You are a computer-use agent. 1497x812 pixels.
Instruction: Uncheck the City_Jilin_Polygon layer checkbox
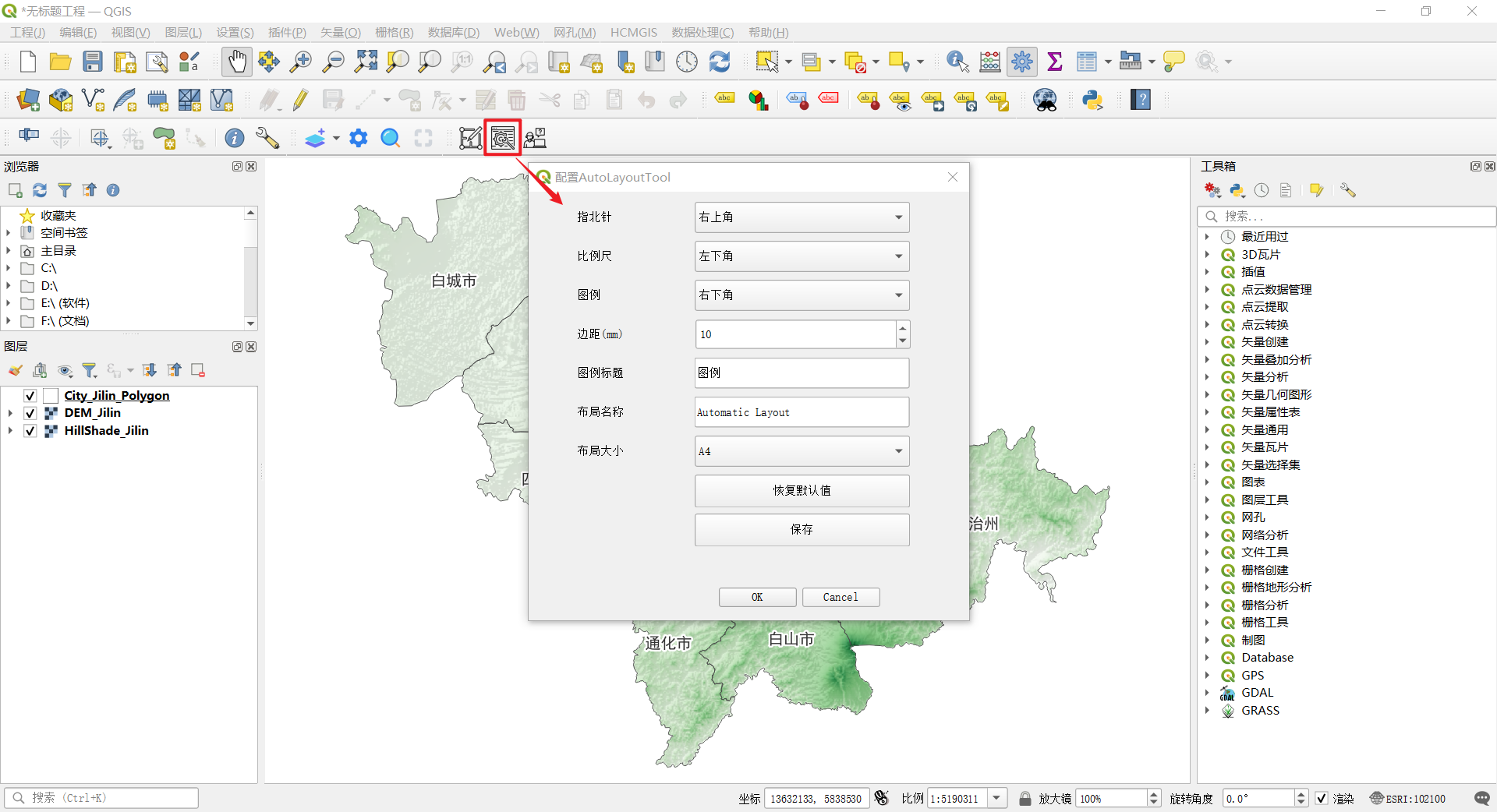[30, 396]
